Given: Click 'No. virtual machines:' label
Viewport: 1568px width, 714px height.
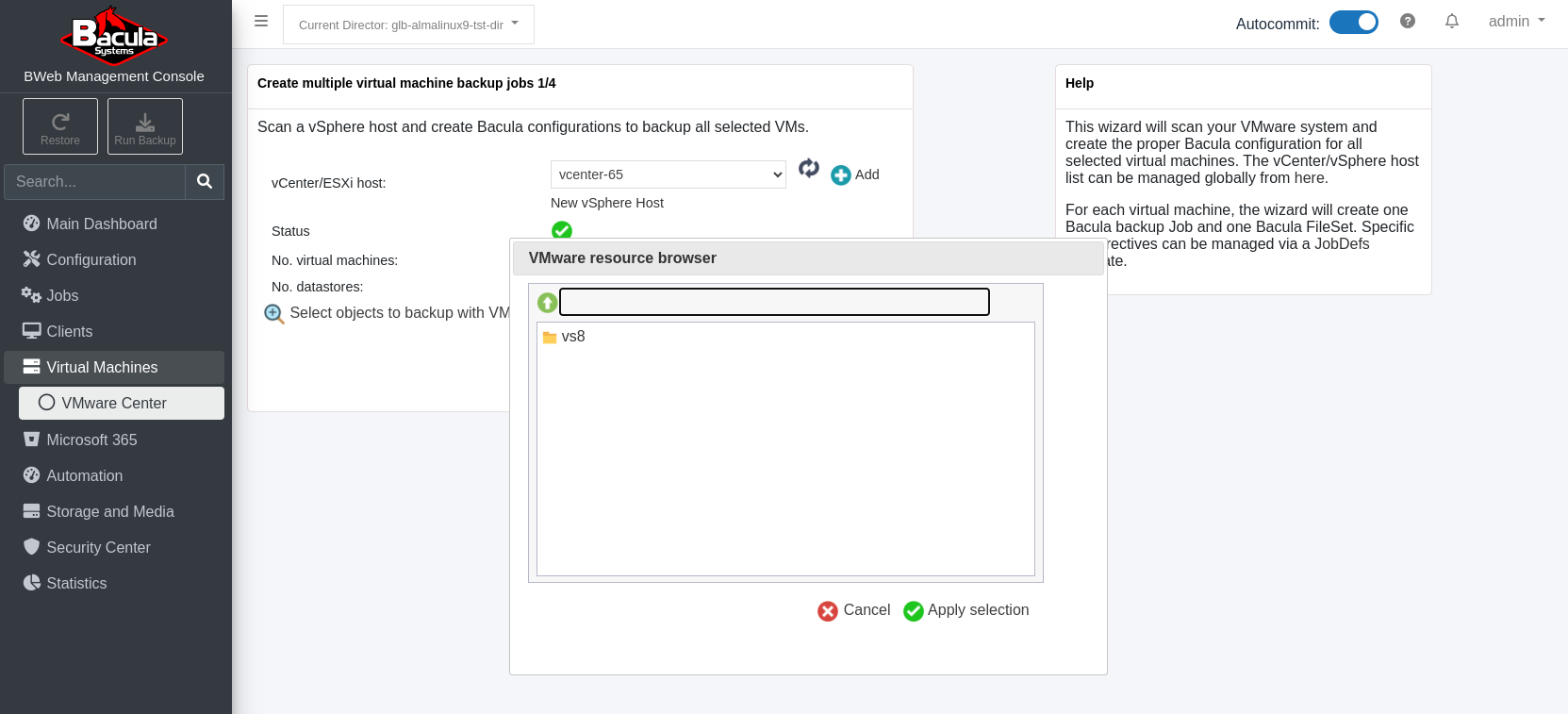Looking at the screenshot, I should click(x=335, y=260).
